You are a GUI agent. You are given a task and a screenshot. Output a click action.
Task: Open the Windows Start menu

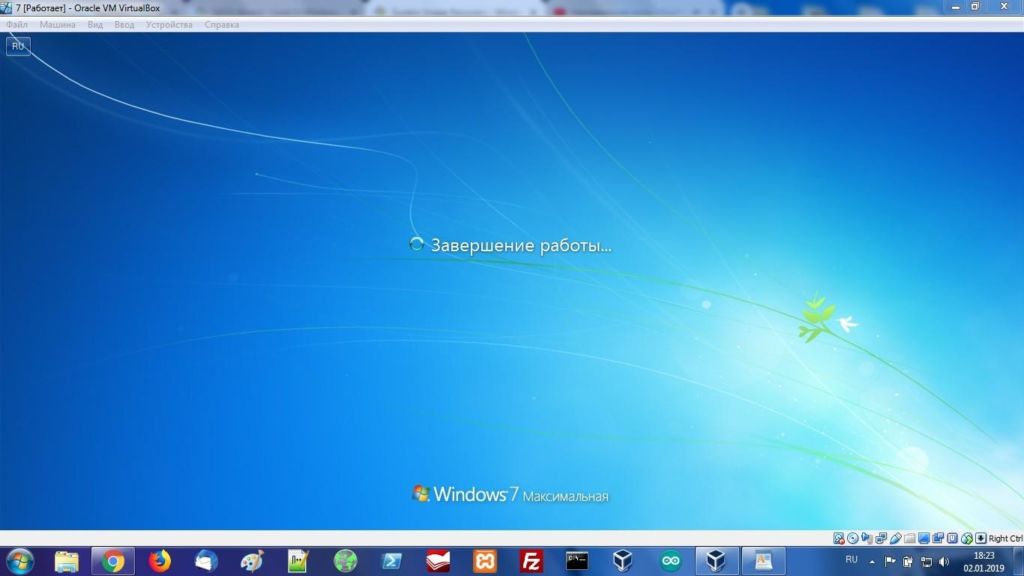[x=20, y=562]
